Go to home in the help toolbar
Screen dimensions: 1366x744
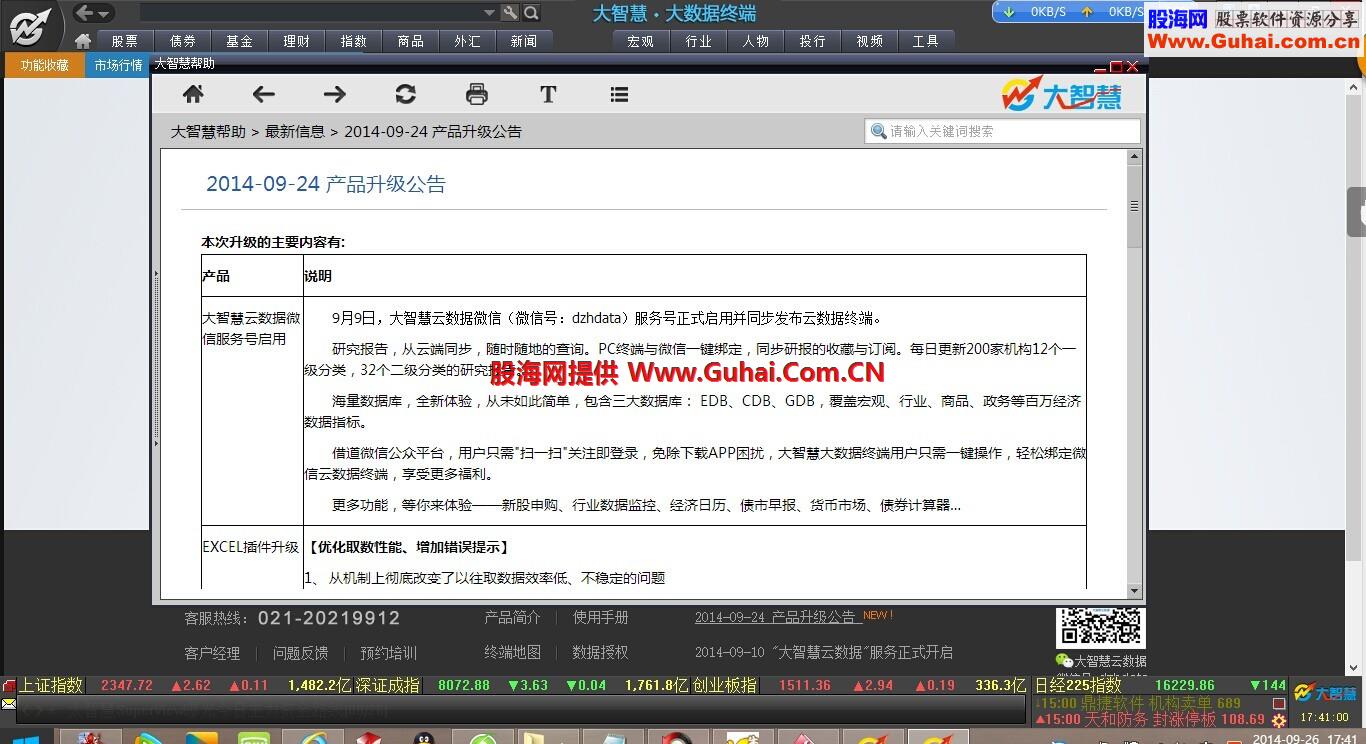point(193,94)
